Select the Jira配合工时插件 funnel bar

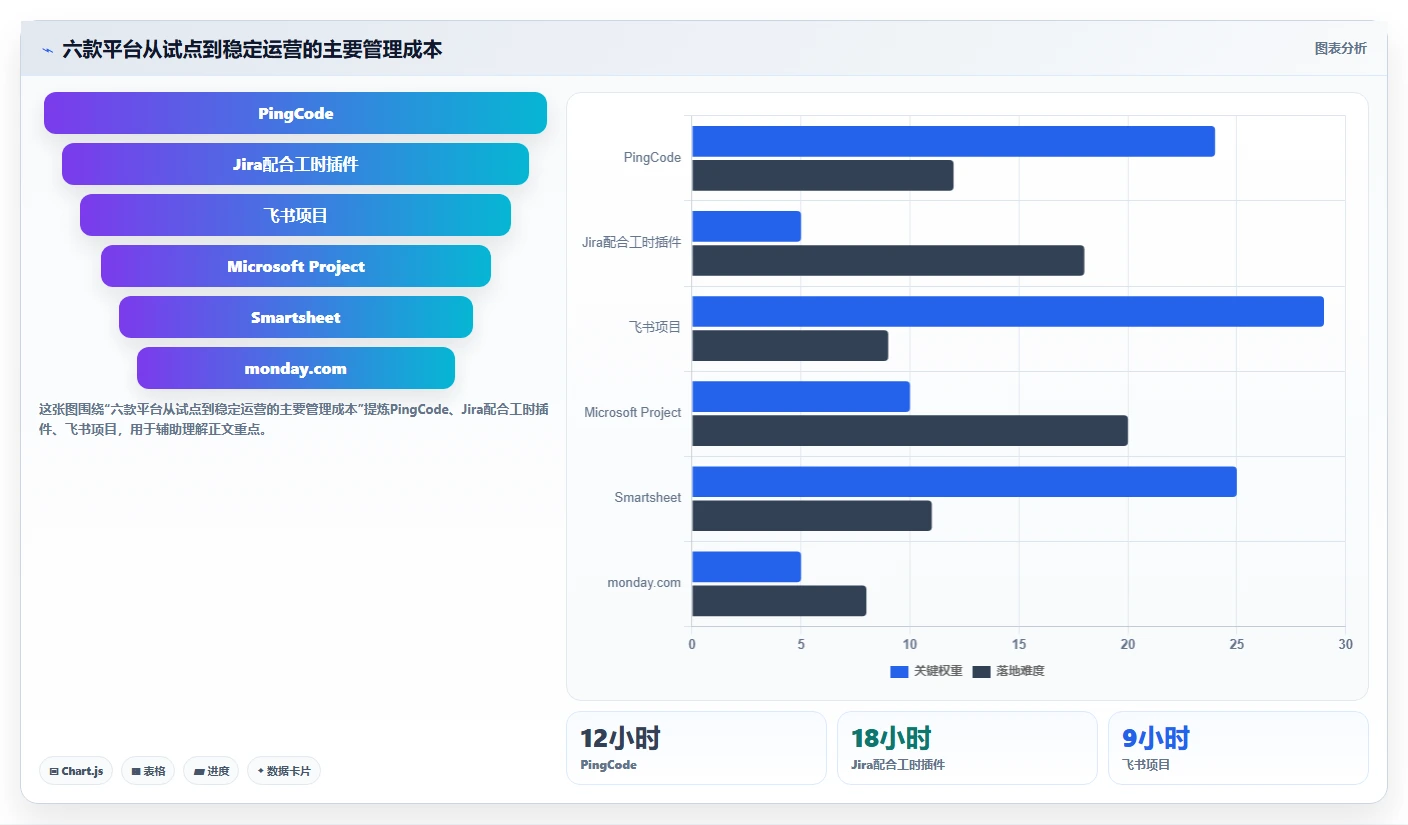coord(295,164)
